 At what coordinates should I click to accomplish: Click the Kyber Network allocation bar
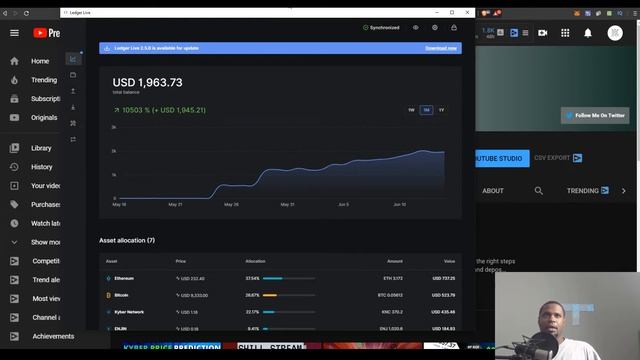coord(289,312)
